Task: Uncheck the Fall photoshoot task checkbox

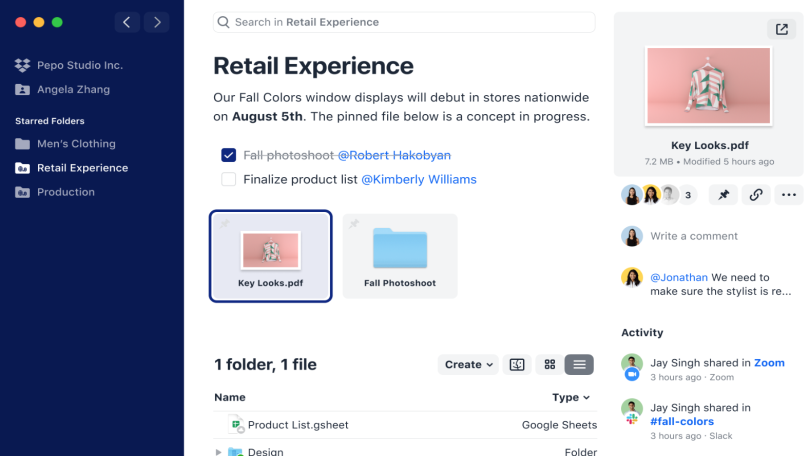Action: (x=229, y=155)
